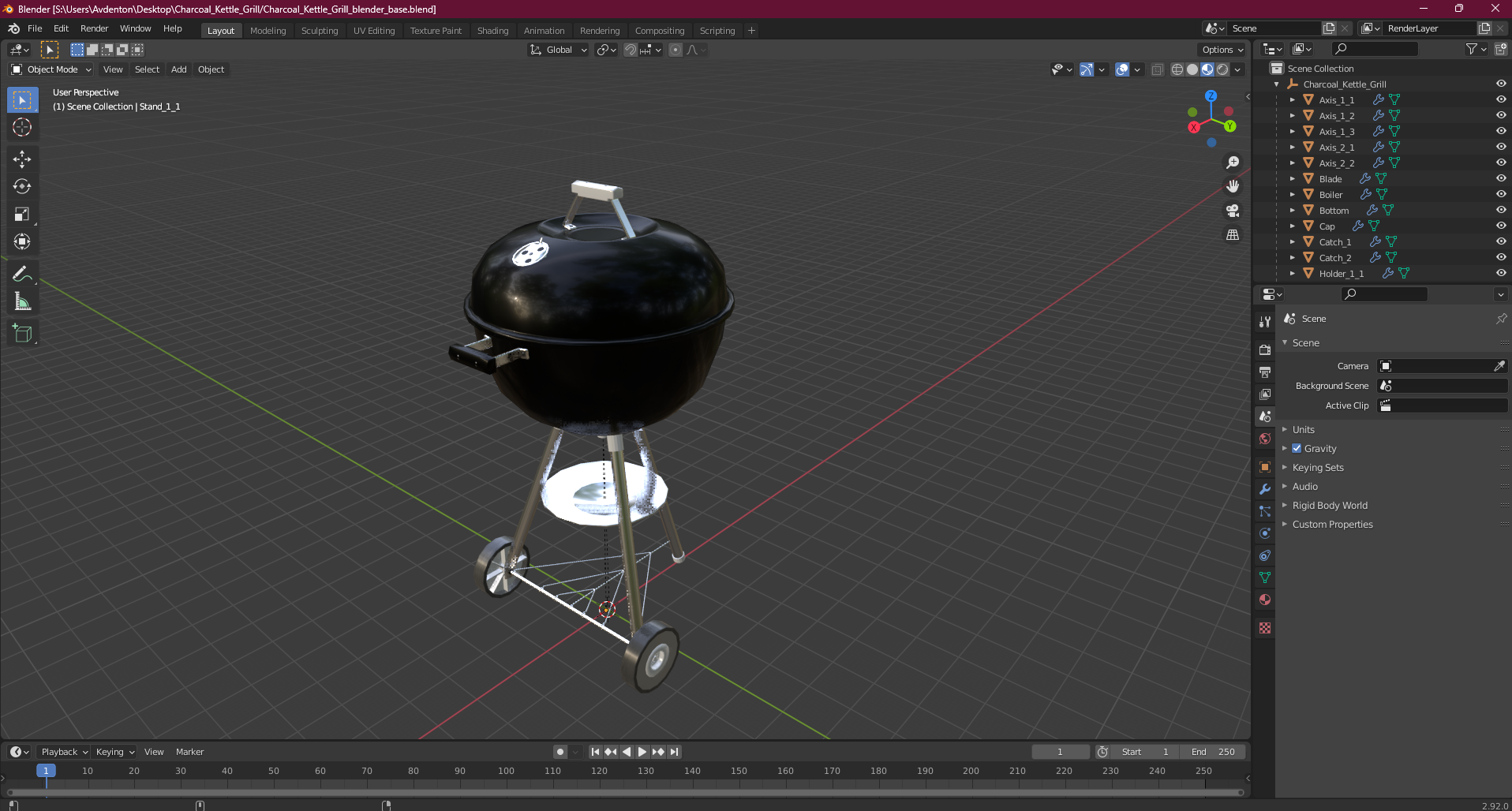
Task: Jump to the timeline end frame button
Action: coord(674,752)
